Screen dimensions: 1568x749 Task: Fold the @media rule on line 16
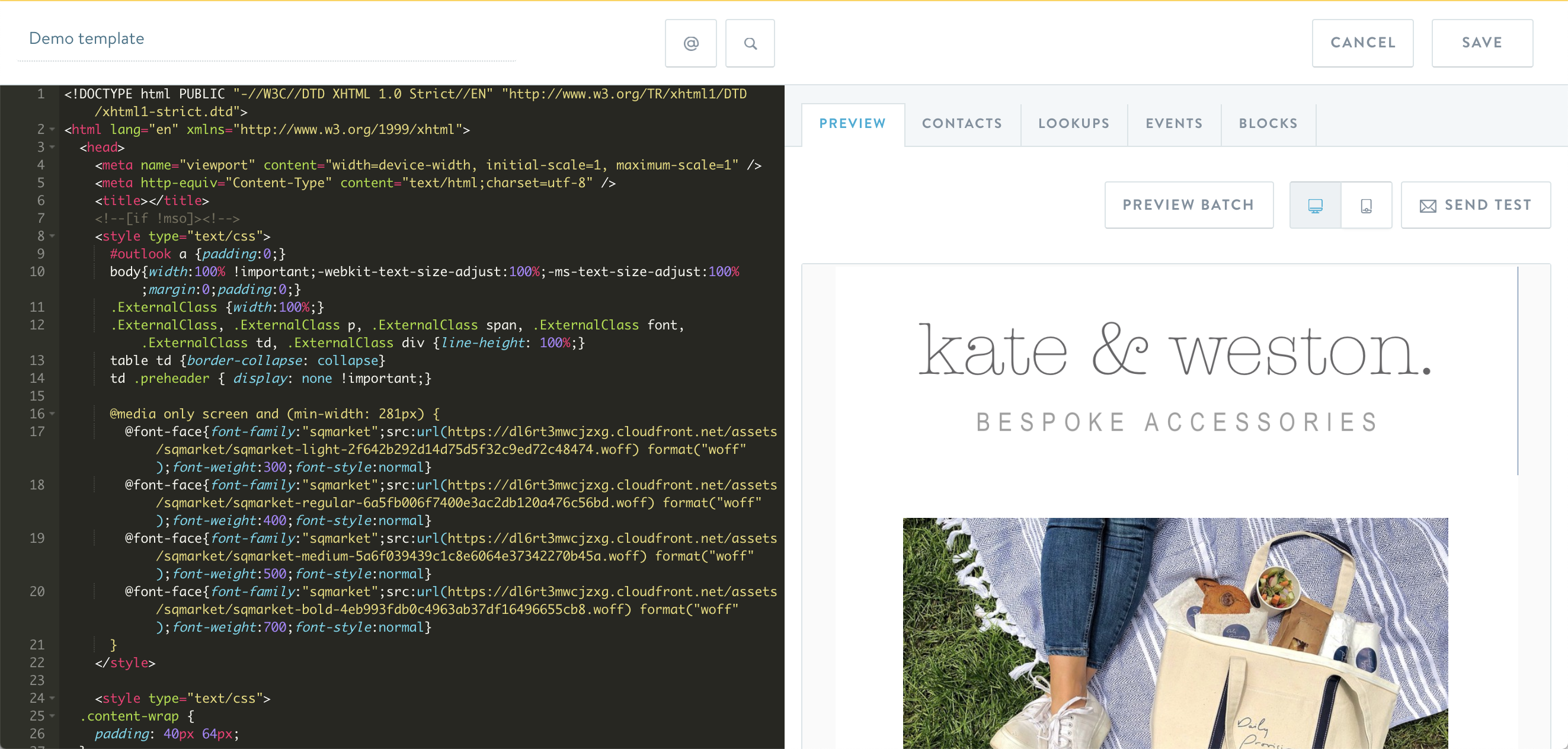click(52, 414)
